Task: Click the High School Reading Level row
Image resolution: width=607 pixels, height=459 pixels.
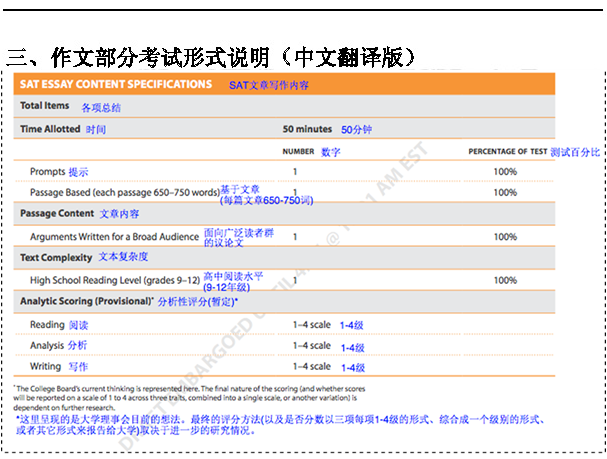Action: [x=112, y=280]
